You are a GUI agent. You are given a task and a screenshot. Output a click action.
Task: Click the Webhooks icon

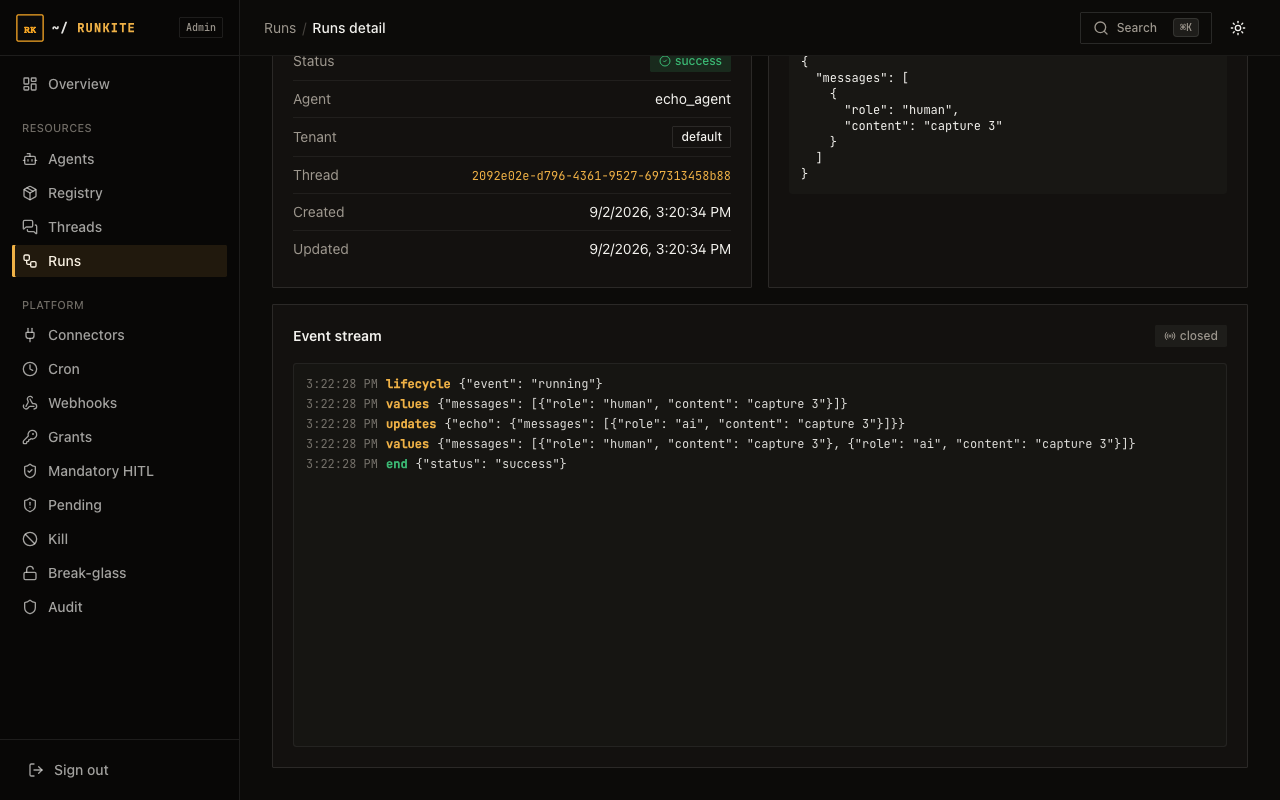tap(30, 403)
